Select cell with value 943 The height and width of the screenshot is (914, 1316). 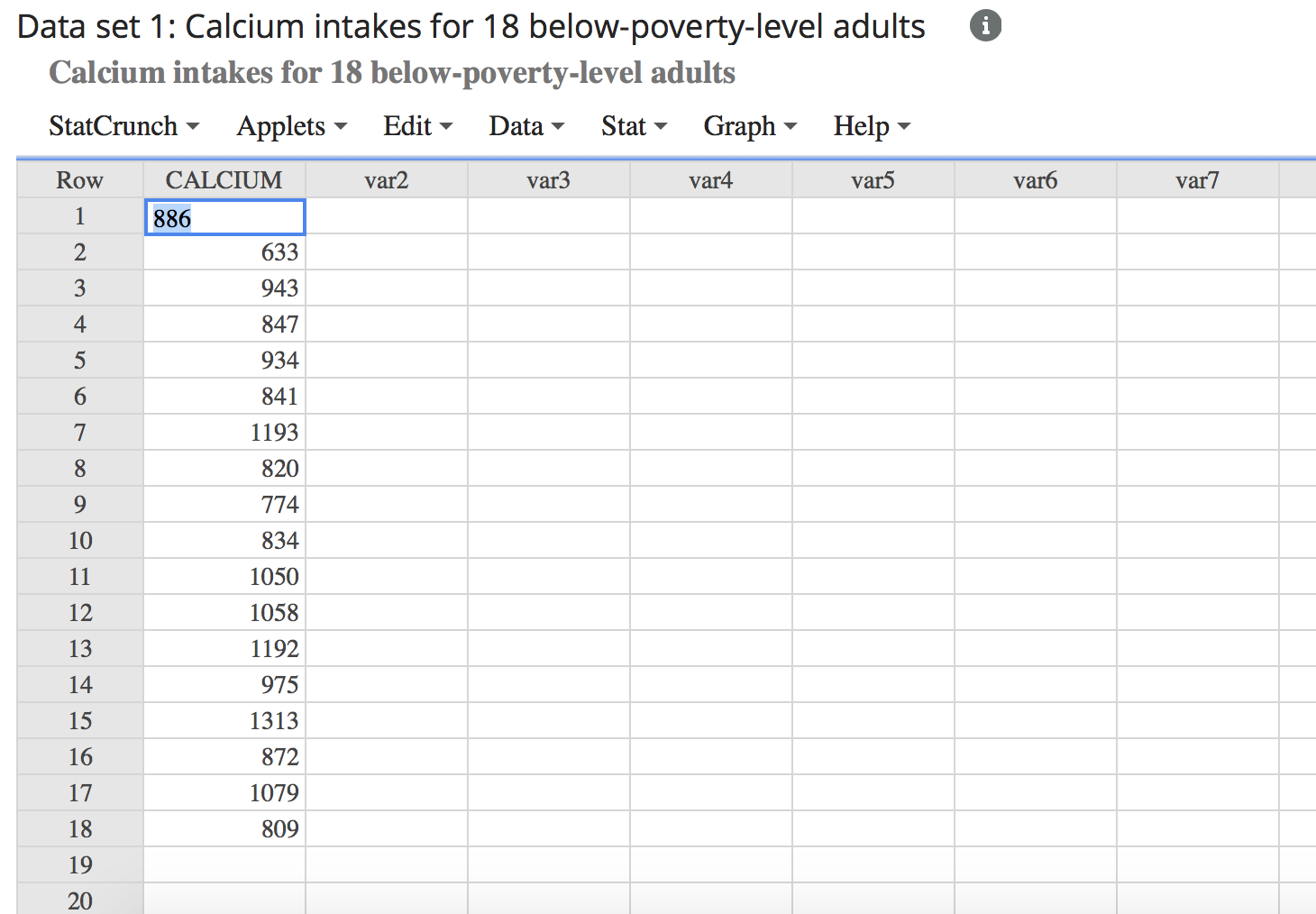pyautogui.click(x=224, y=288)
